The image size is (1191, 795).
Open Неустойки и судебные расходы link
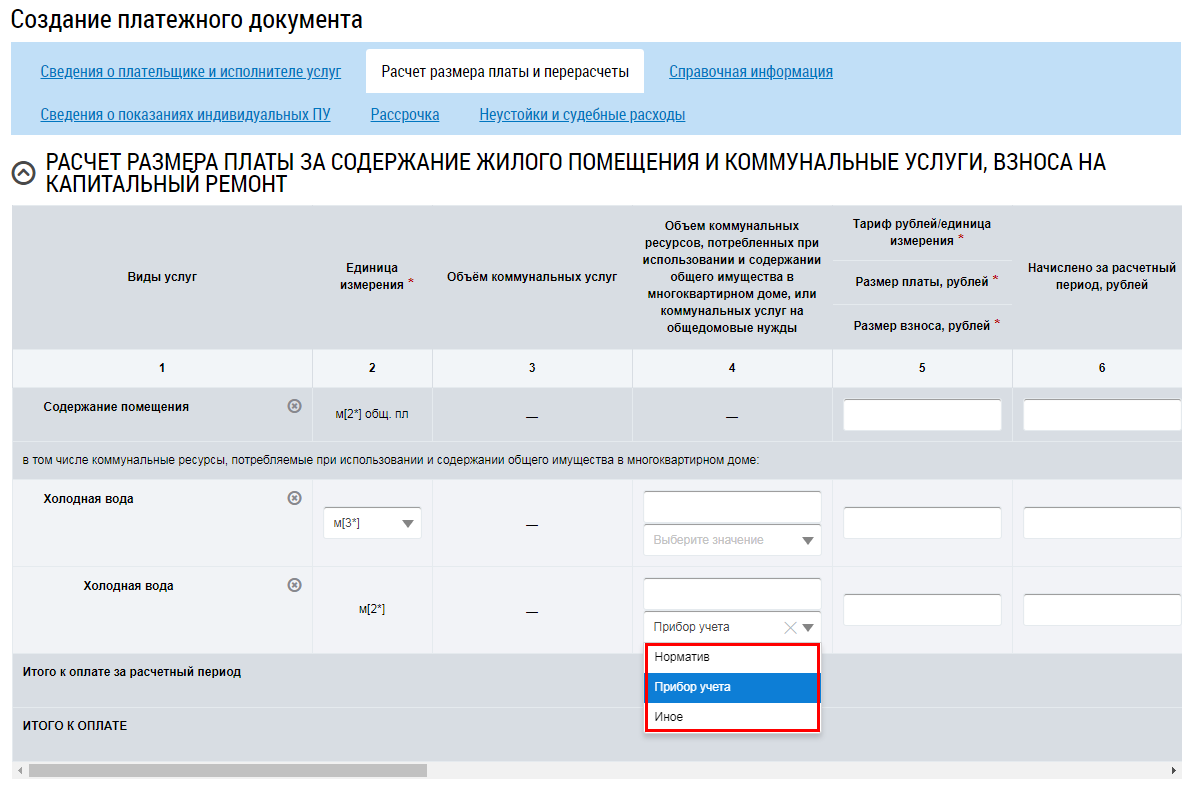coord(582,115)
